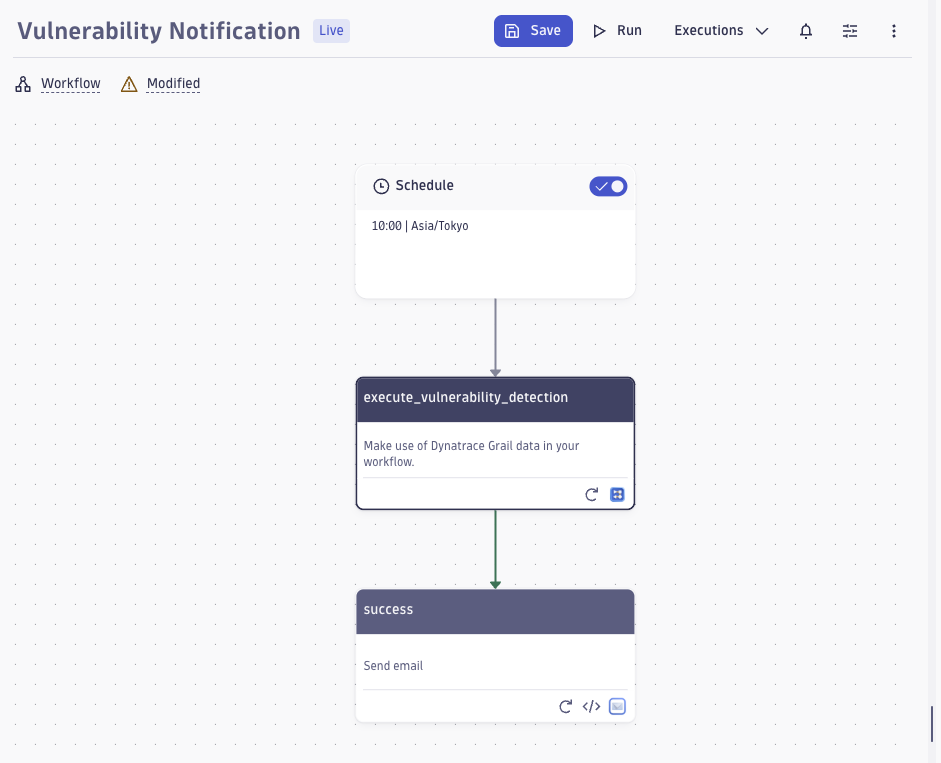Image resolution: width=941 pixels, height=763 pixels.
Task: Expand the Executions dropdown chevron
Action: (762, 30)
